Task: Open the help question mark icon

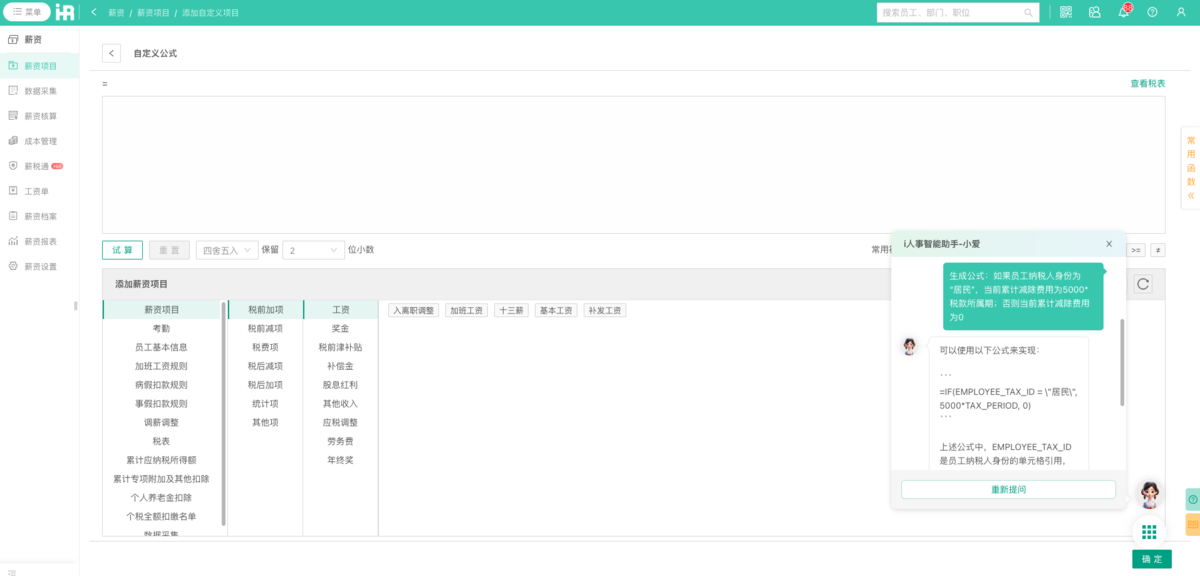Action: 1152,12
